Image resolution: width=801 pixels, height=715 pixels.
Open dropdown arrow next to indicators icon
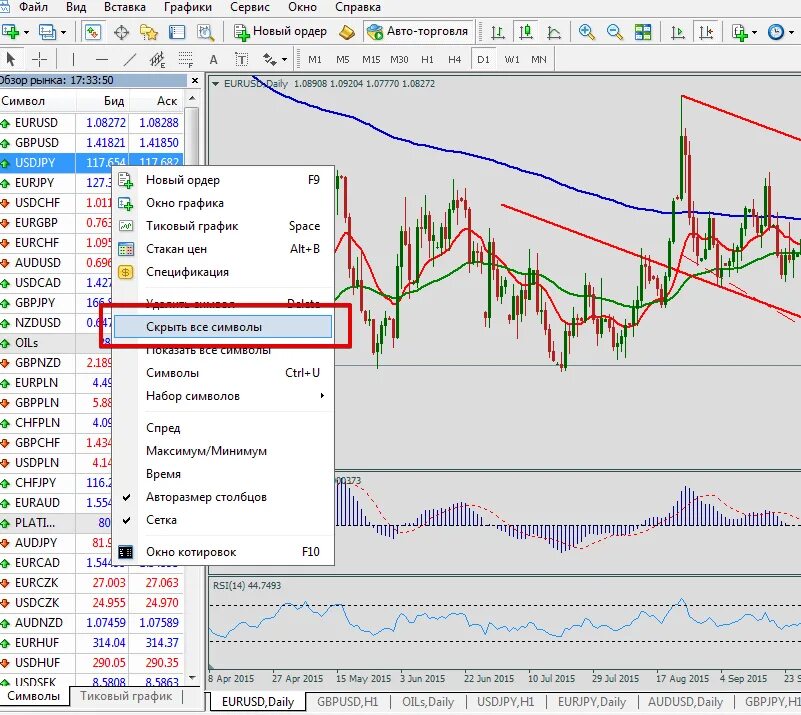(x=755, y=33)
